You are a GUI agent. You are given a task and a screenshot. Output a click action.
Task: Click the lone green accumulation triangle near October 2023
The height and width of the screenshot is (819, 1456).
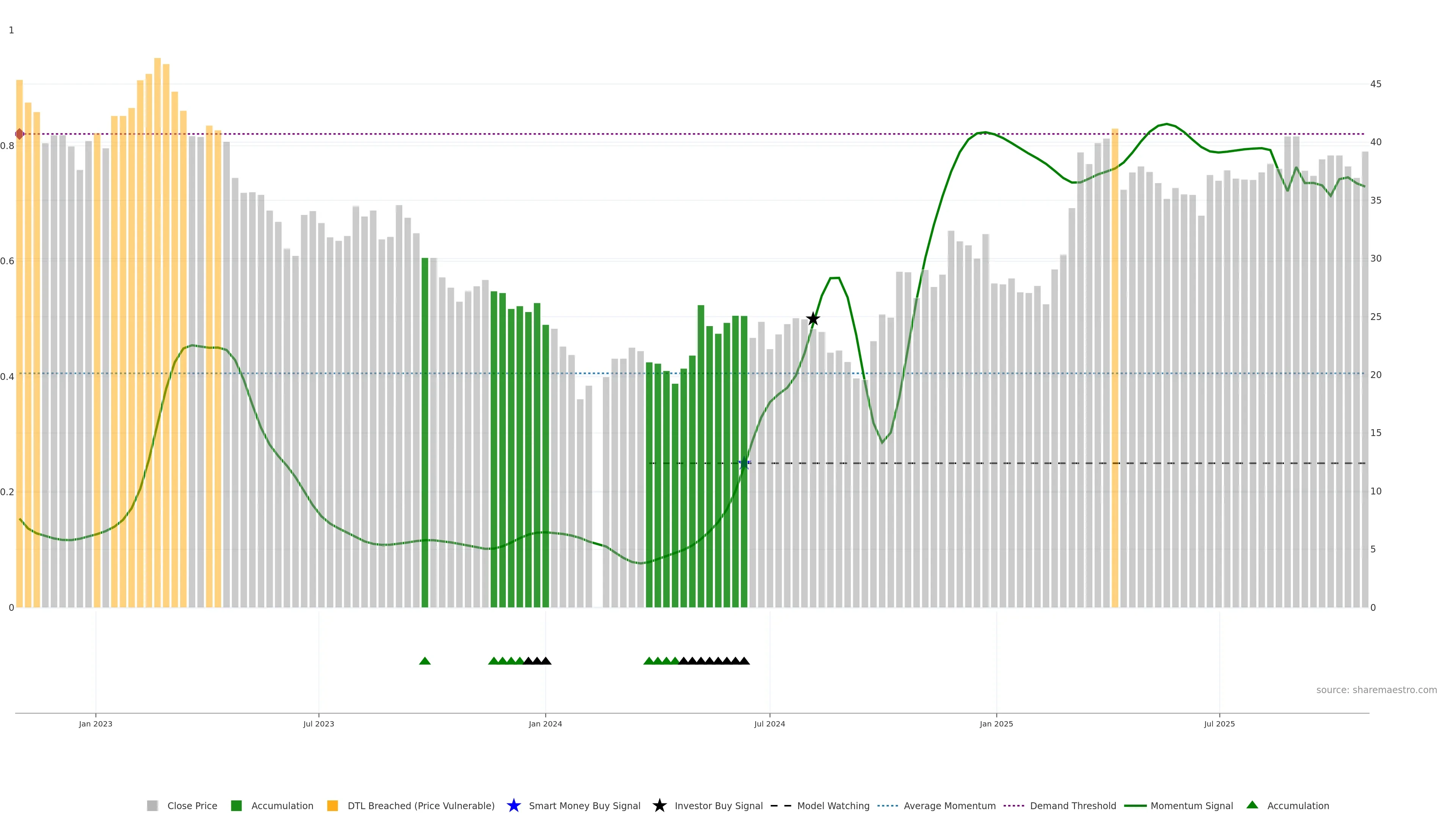click(x=425, y=661)
